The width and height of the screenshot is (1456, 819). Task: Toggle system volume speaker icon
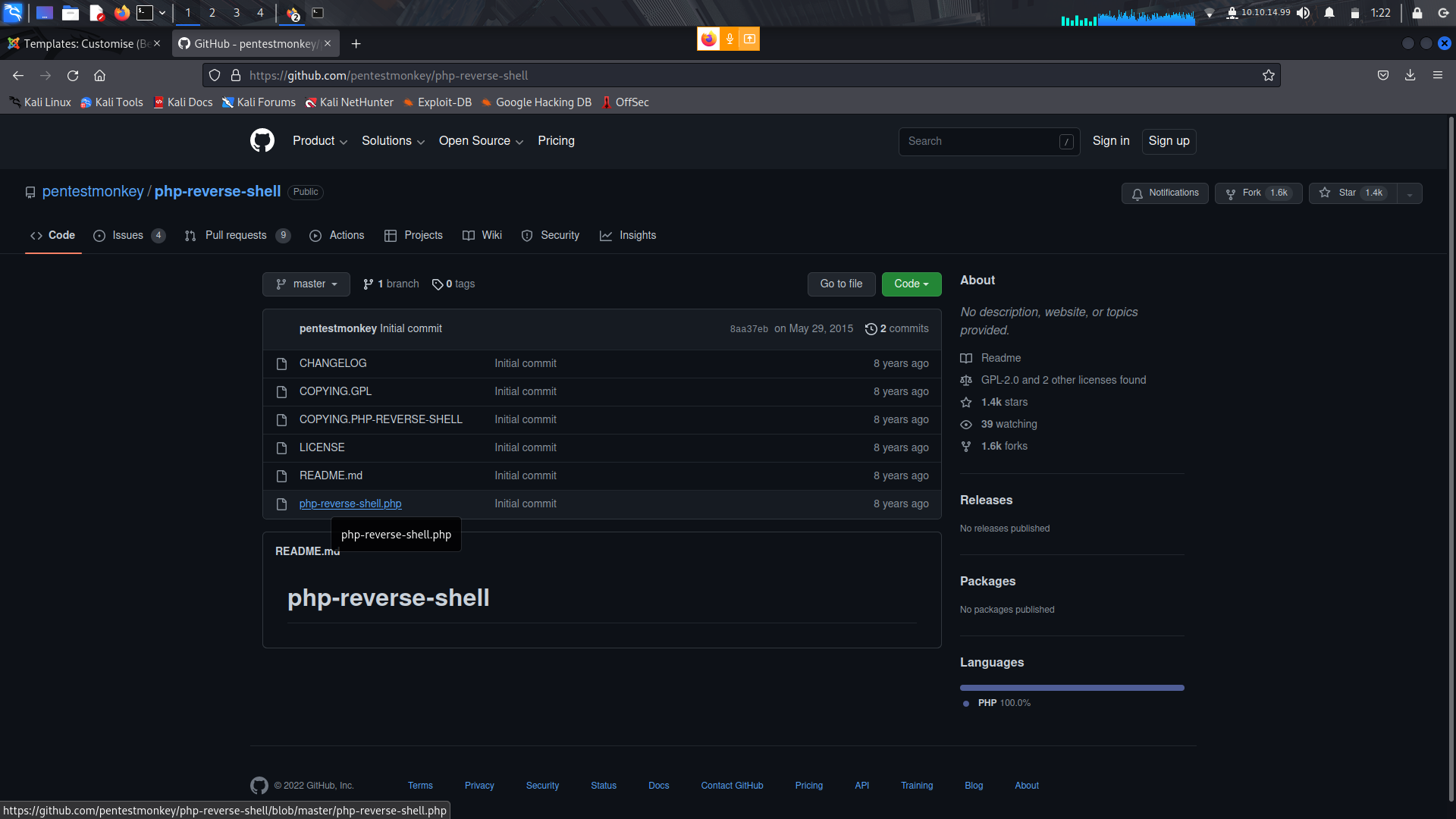point(1303,13)
